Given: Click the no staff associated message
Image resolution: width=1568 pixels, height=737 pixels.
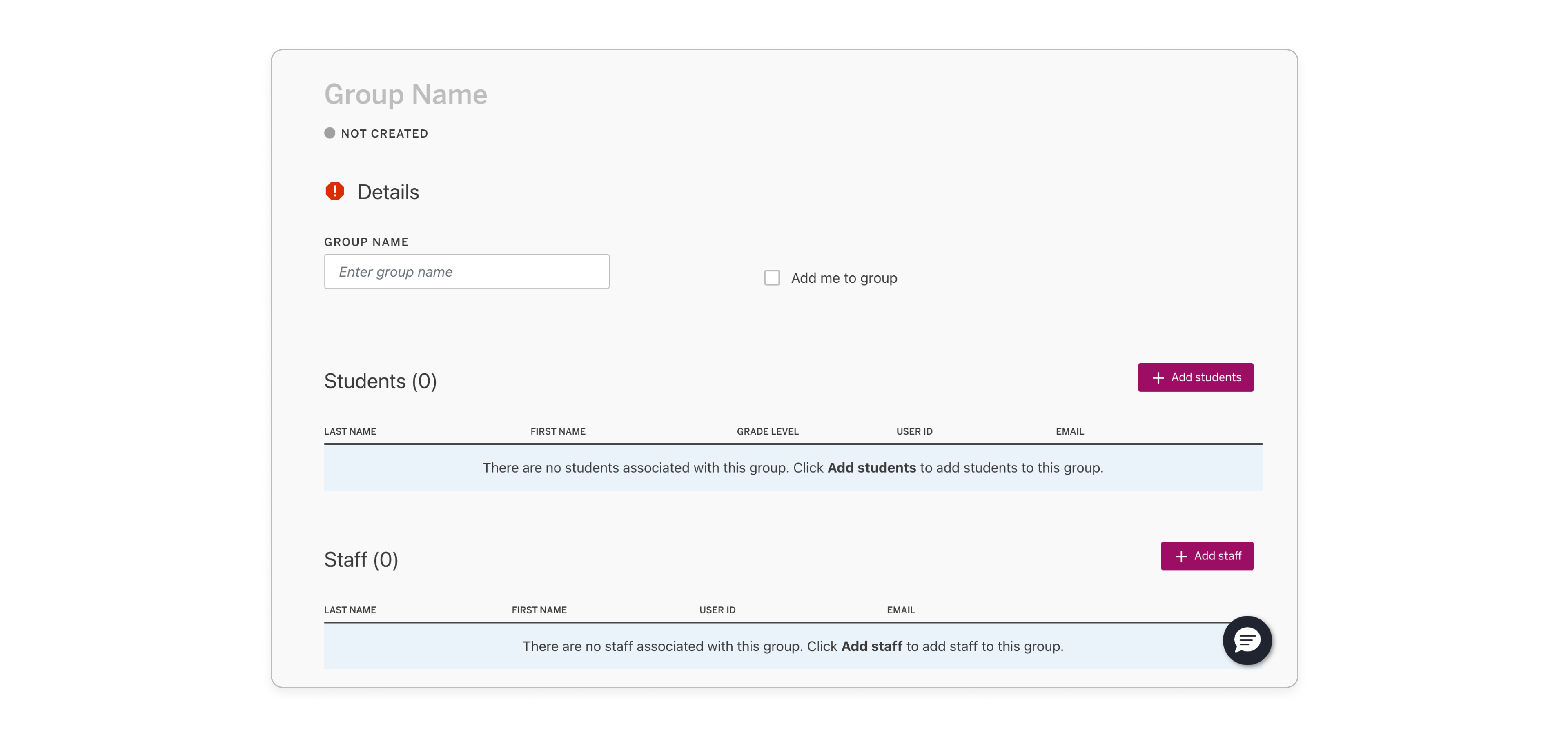Looking at the screenshot, I should point(793,646).
